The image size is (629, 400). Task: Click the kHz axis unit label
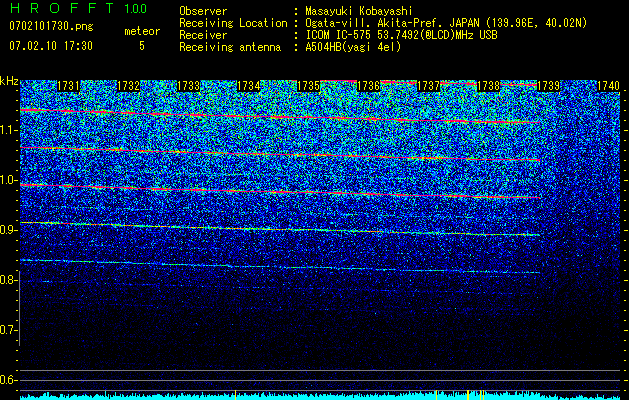9,81
